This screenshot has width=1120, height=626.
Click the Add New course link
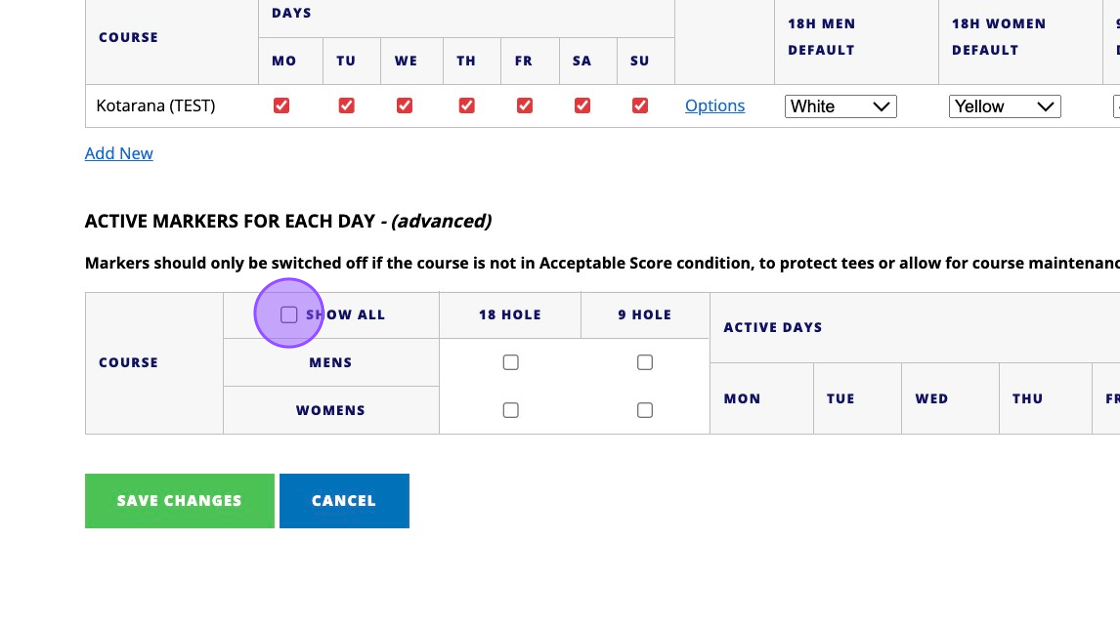point(118,153)
